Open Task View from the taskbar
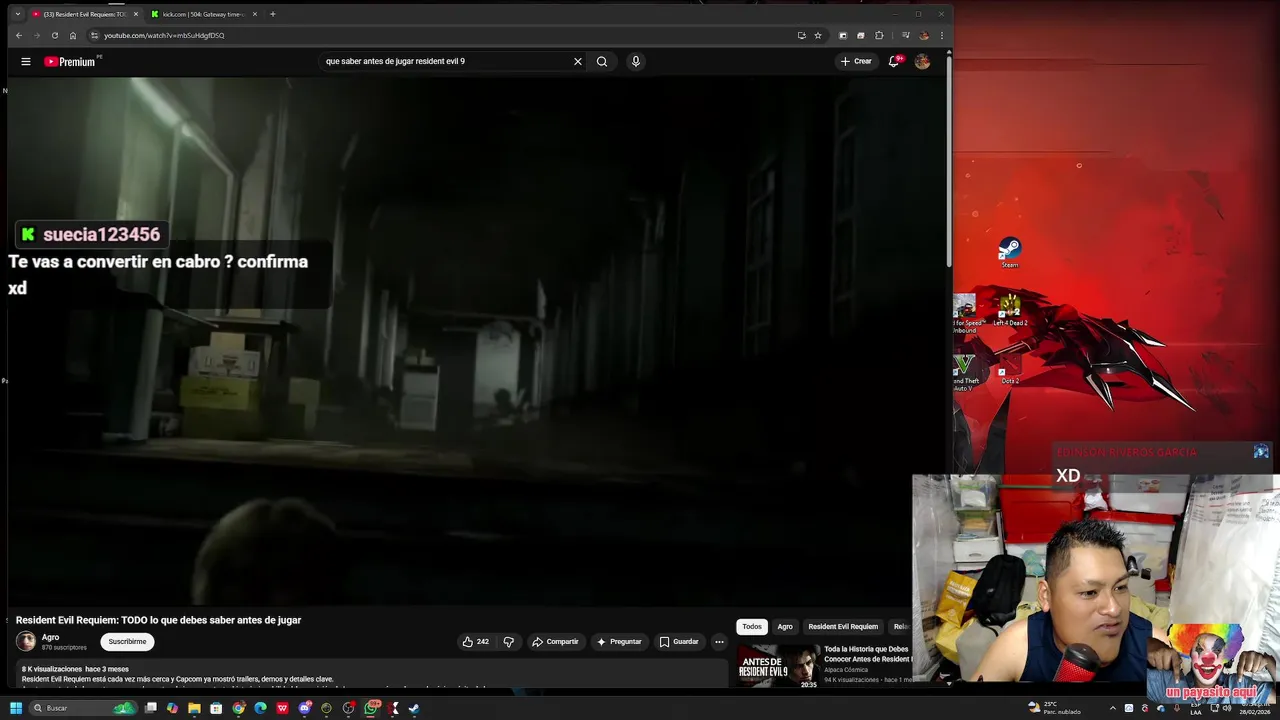The width and height of the screenshot is (1280, 720). [x=150, y=708]
